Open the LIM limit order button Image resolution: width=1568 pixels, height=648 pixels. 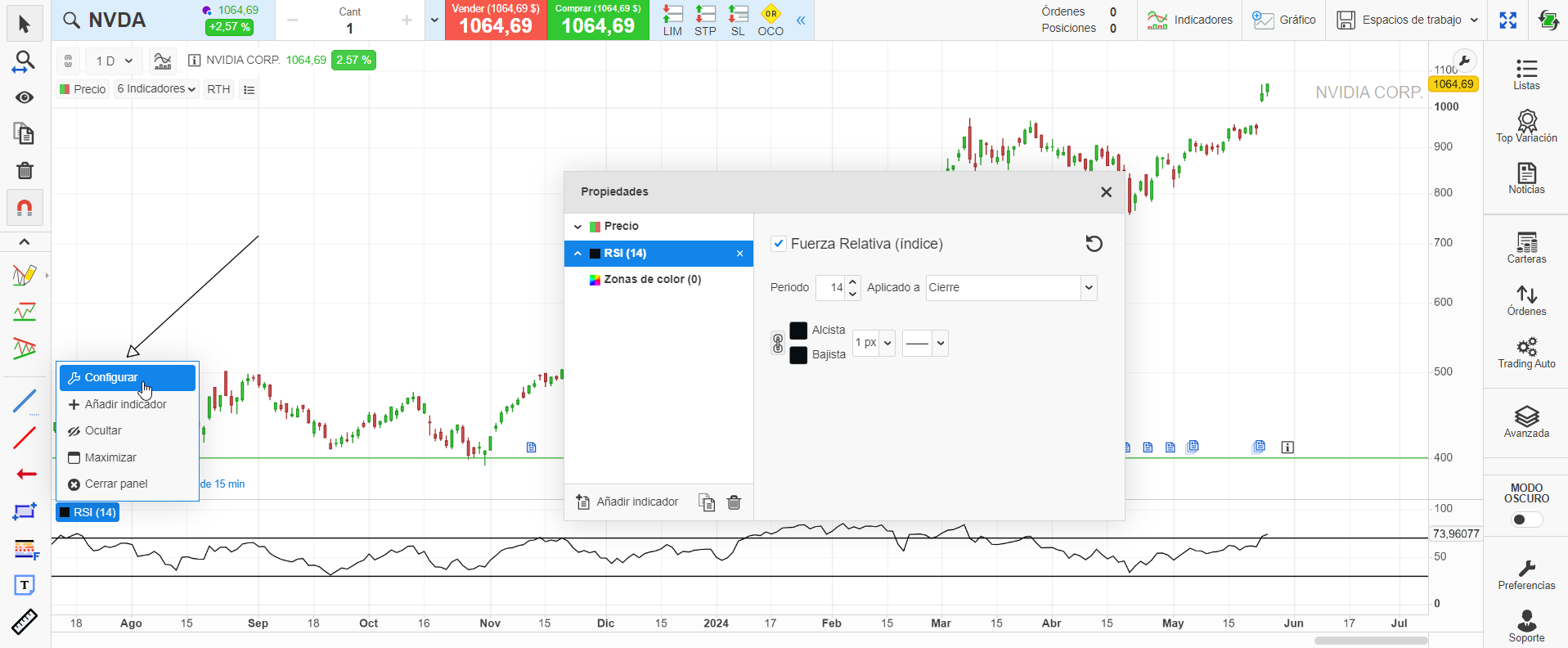click(672, 20)
